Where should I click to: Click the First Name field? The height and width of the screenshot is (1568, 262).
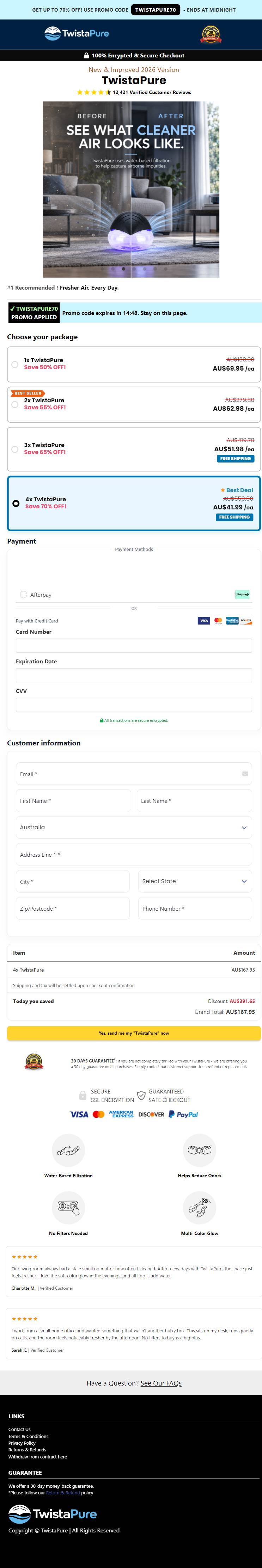73,800
